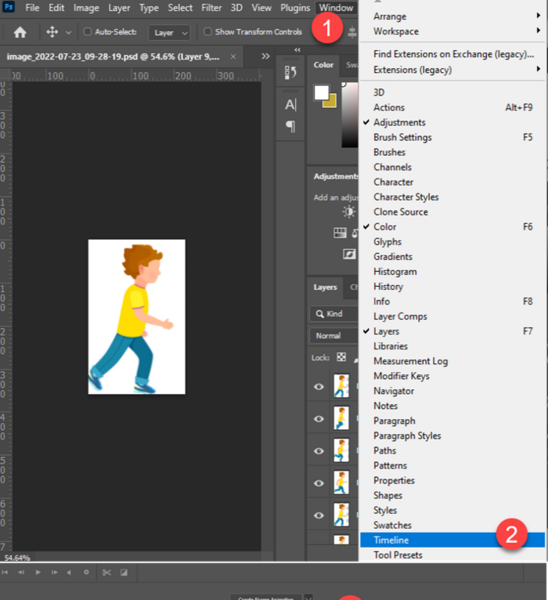Switch to the Color panel tab
This screenshot has width=548, height=600.
click(323, 65)
